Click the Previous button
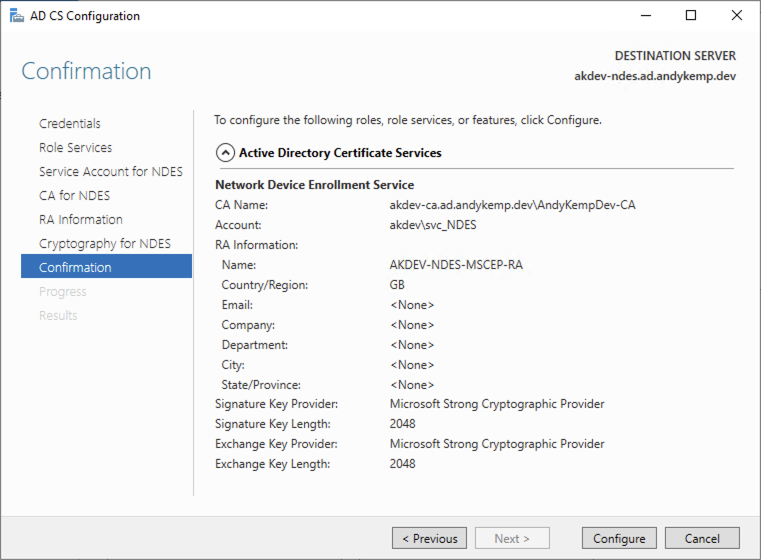 point(430,538)
